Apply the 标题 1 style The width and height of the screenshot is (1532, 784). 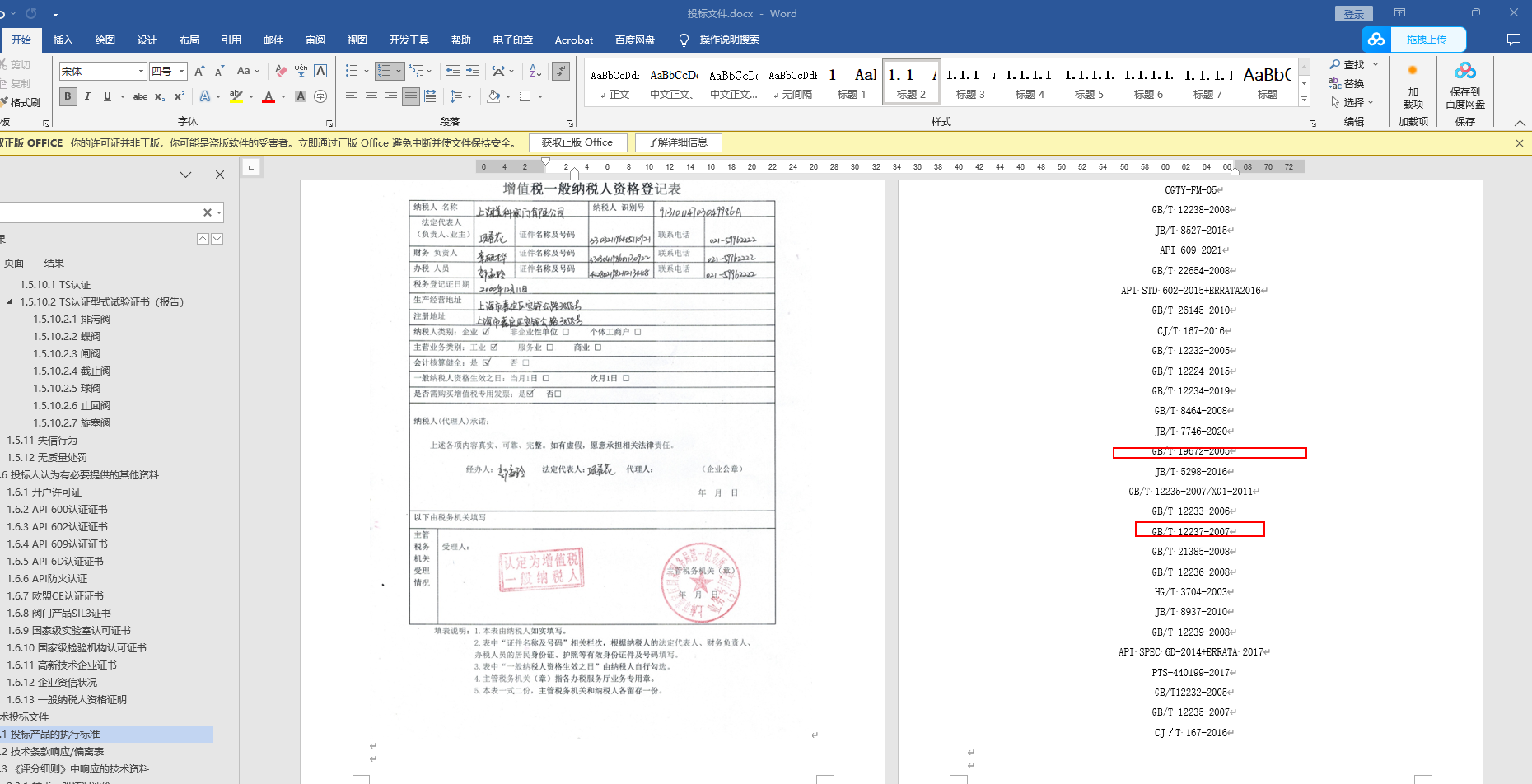(852, 82)
